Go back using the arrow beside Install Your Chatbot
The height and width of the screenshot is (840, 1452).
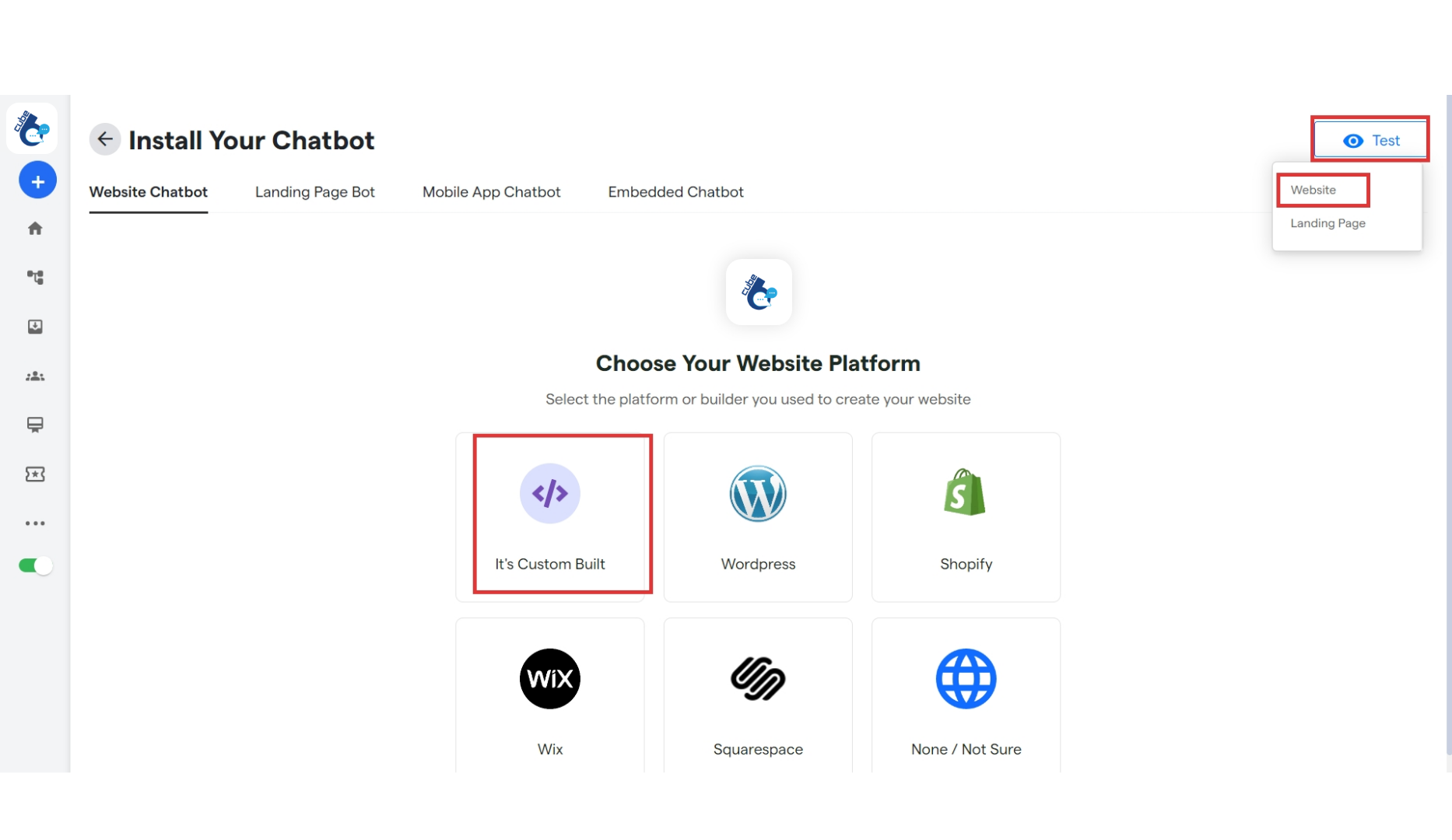coord(105,138)
